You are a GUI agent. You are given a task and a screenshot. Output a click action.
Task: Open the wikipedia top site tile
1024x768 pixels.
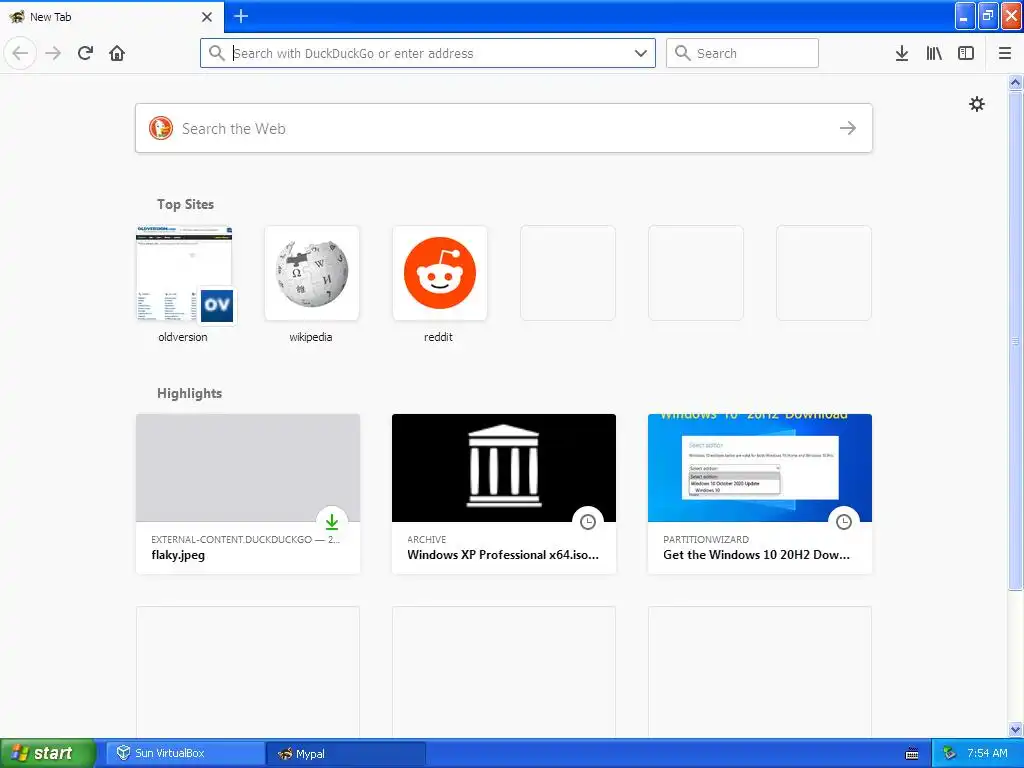(312, 273)
